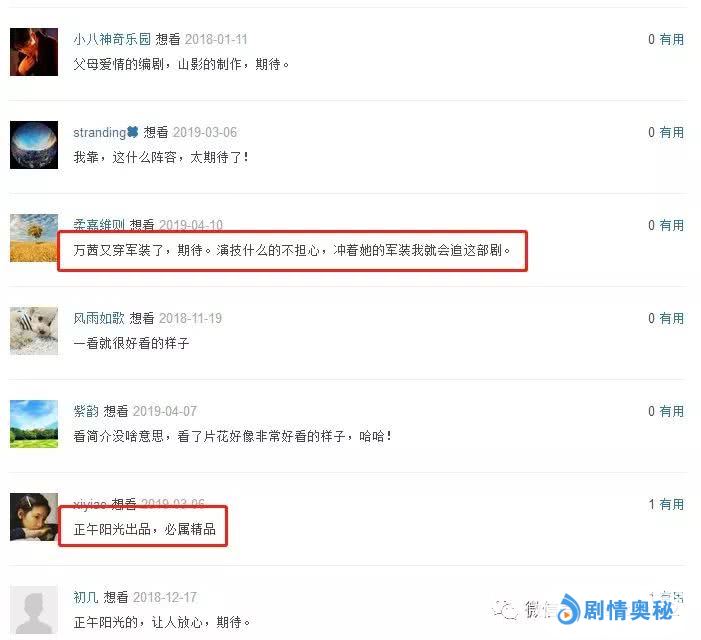
Task: Open 柔嘉维则's wheat field avatar
Action: pos(34,238)
